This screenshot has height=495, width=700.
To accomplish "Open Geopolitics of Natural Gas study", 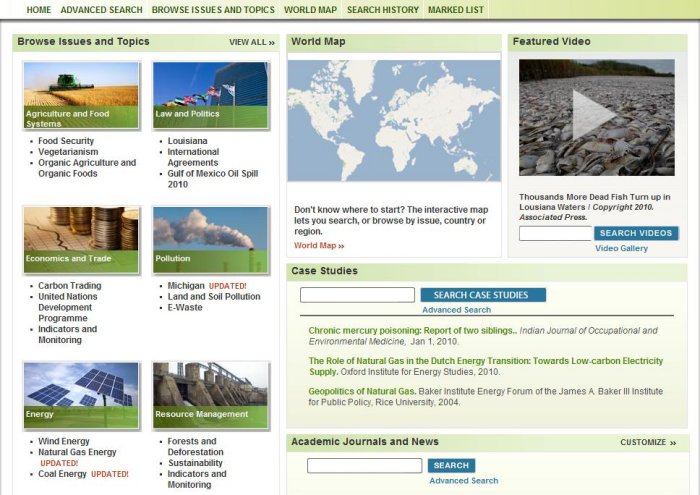I will (362, 391).
